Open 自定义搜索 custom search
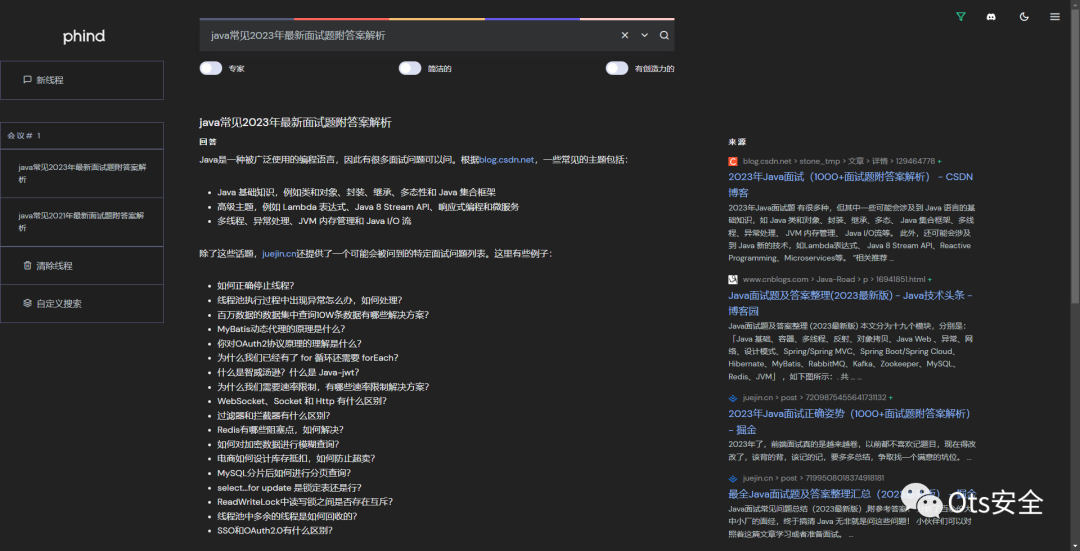1080x551 pixels. tap(82, 303)
